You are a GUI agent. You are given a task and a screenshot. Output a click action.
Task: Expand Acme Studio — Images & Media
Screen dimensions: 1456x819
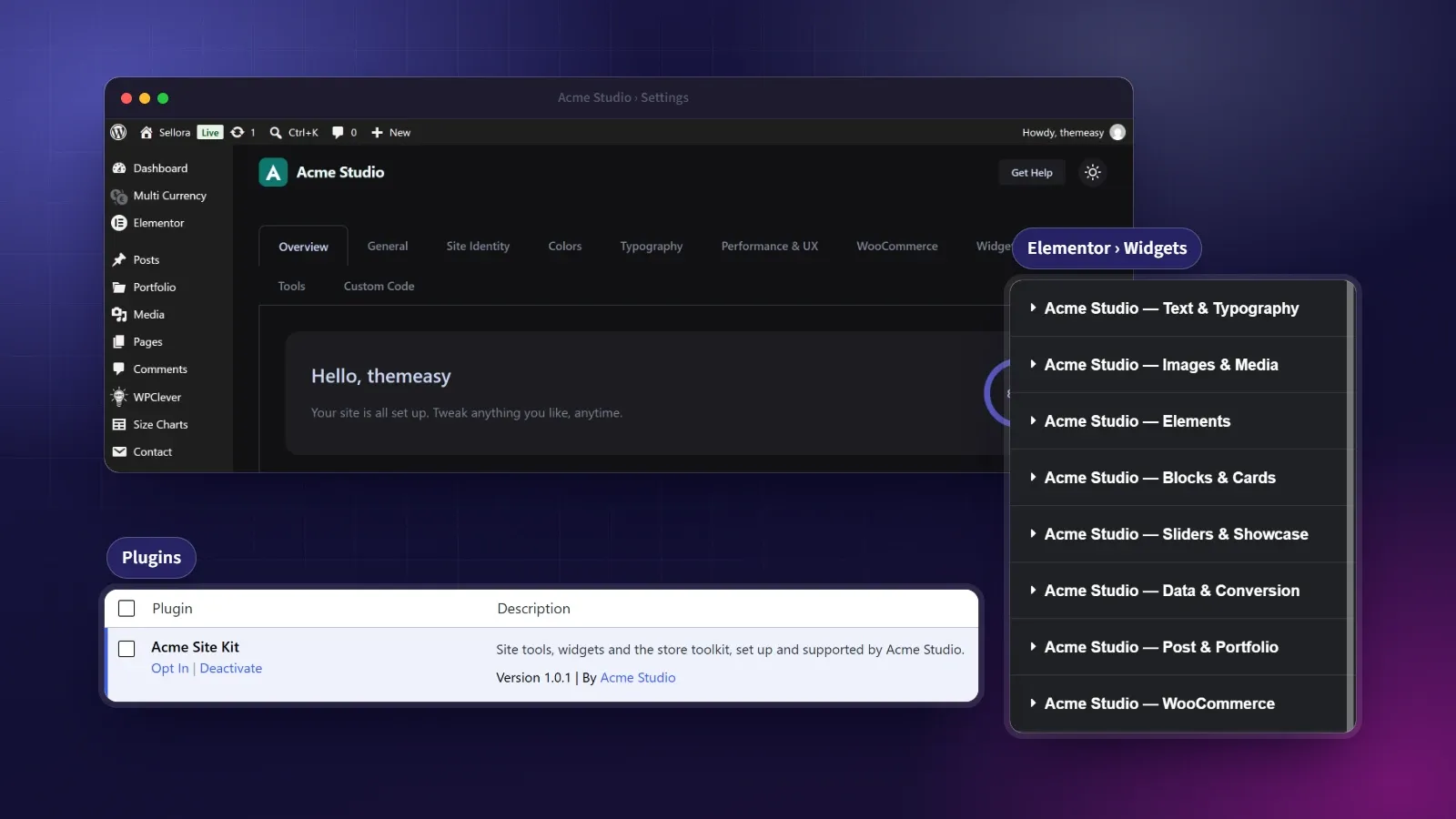(1178, 365)
